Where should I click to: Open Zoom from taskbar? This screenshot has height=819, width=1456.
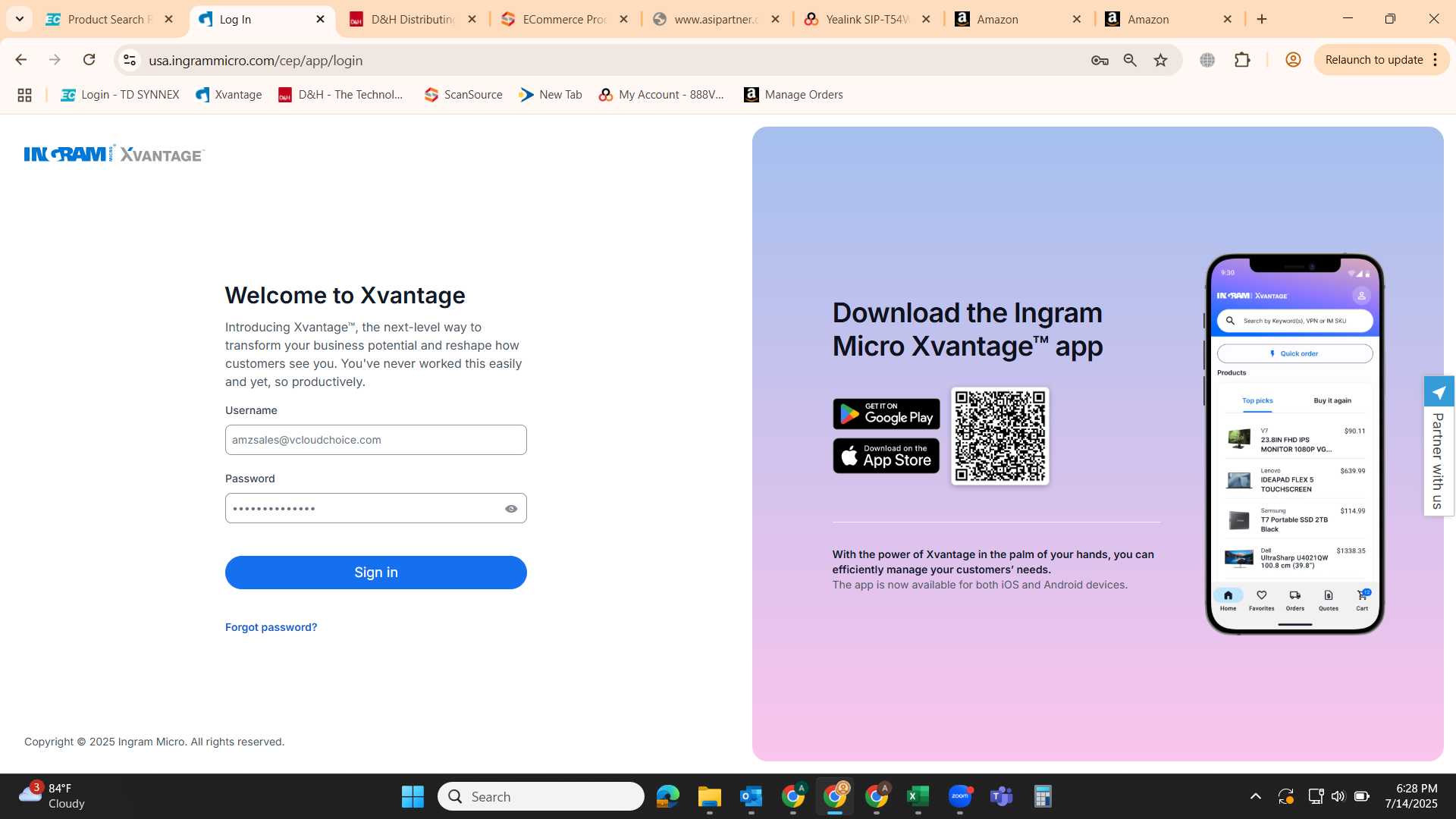tap(960, 796)
